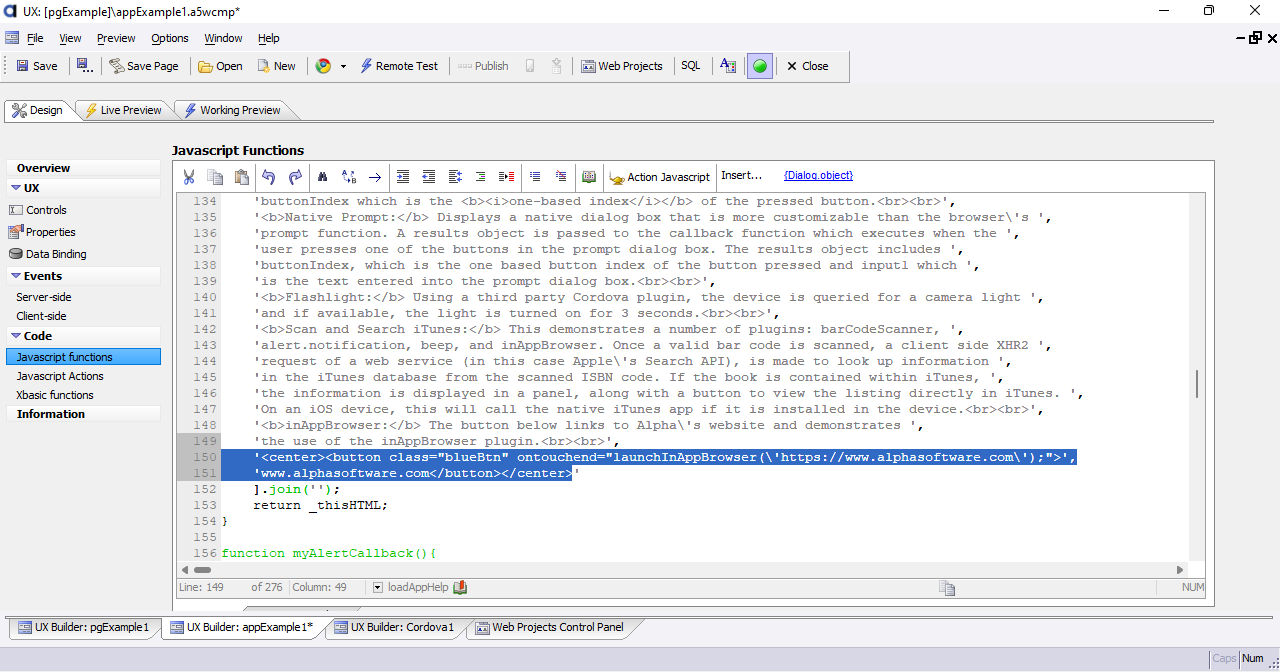Undo the last edit with the undo arrow

point(269,176)
